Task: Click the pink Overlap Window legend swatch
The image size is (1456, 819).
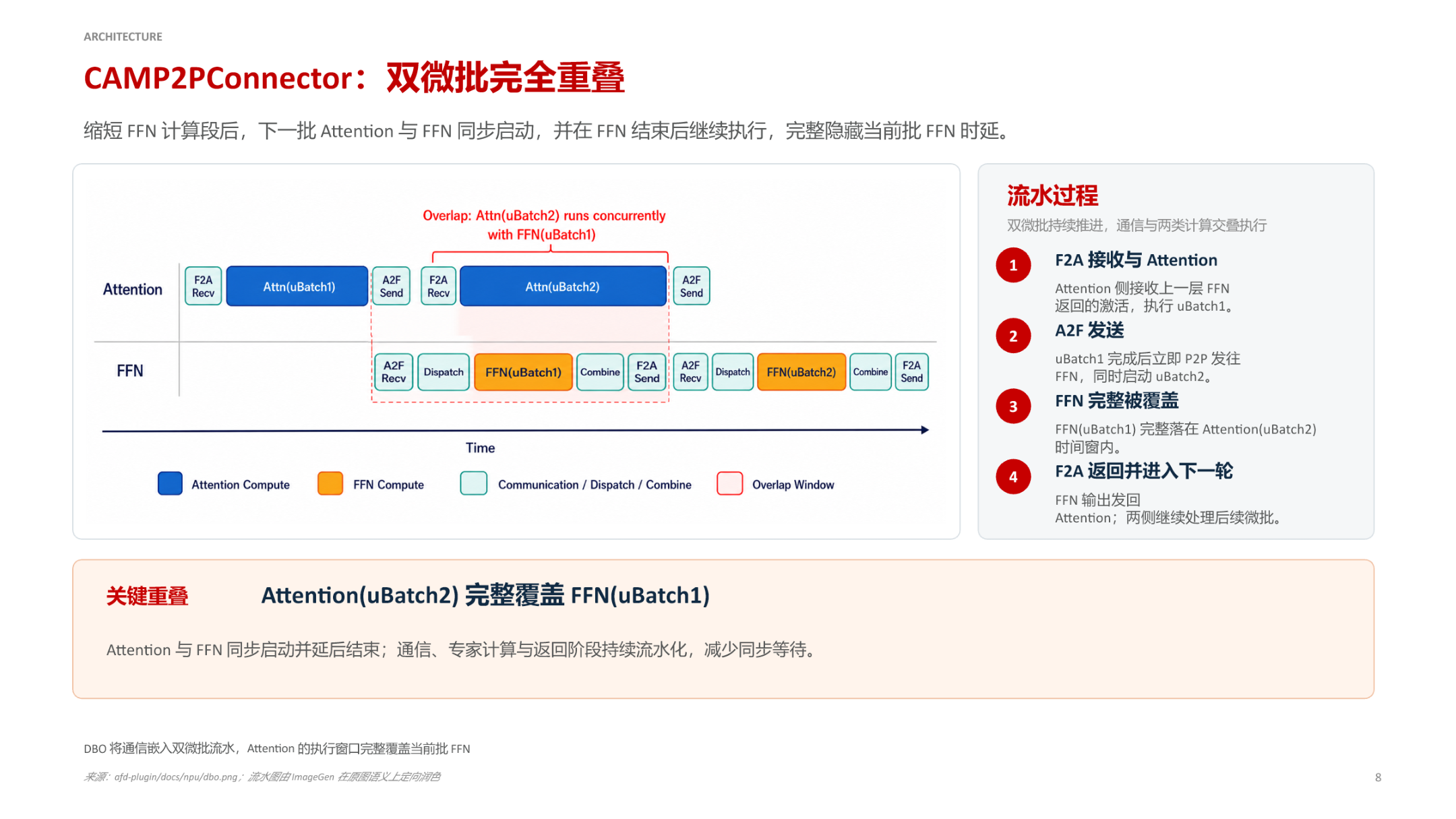Action: [730, 484]
